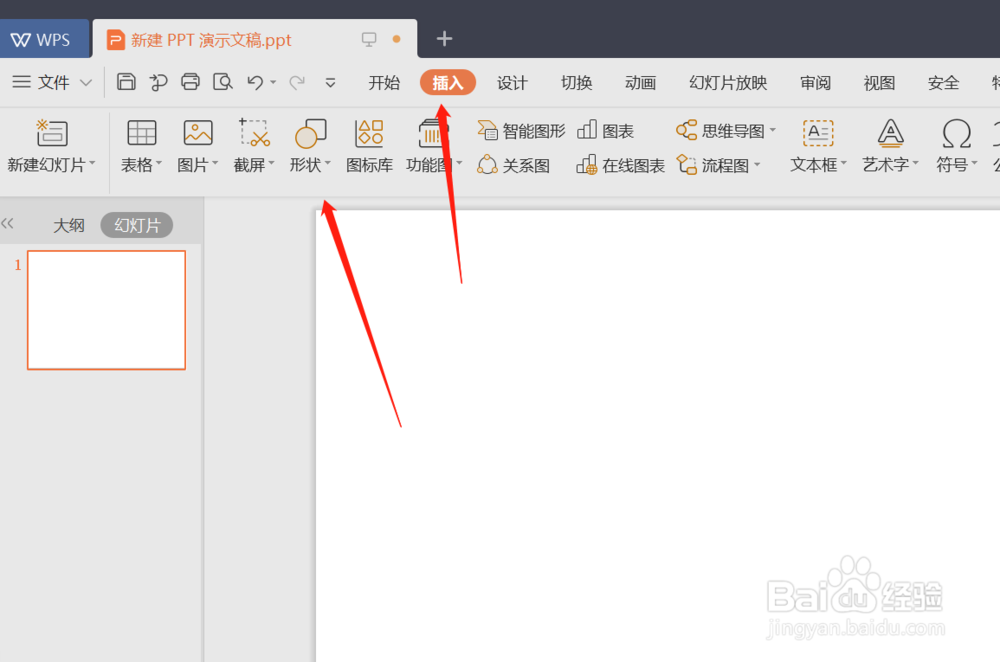Insert a 图表 chart
The height and width of the screenshot is (662, 1000).
605,131
